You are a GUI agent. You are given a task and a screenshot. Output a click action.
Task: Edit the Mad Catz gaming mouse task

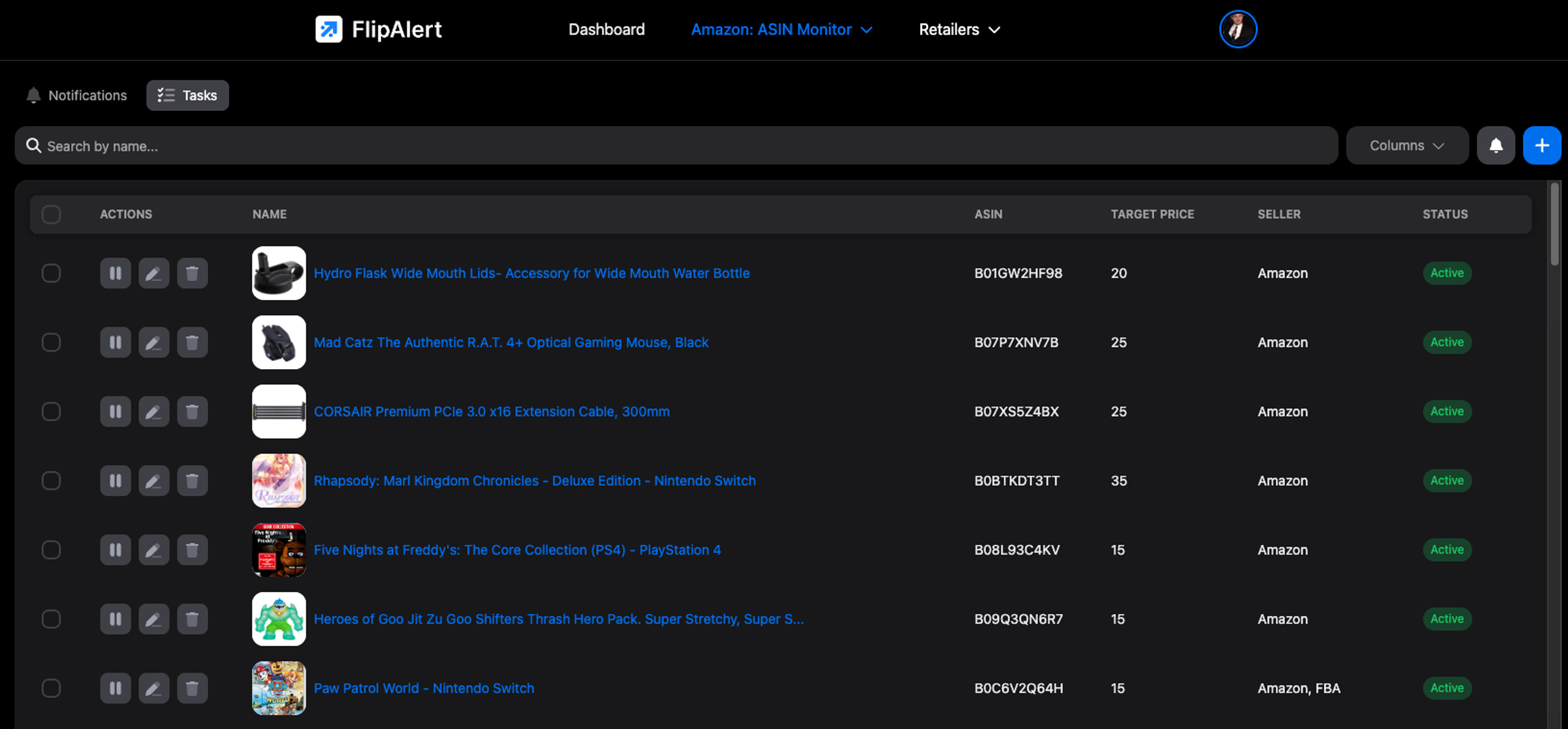point(154,342)
